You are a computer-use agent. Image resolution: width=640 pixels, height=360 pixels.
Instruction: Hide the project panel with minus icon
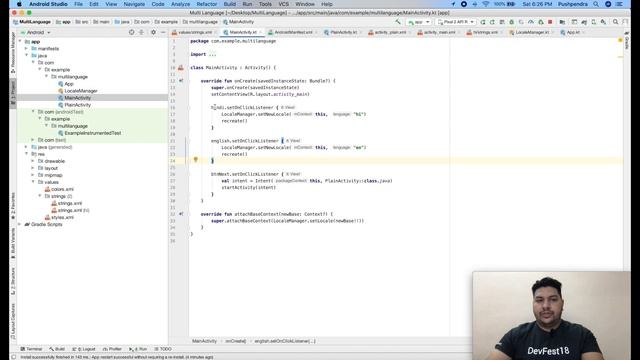(x=163, y=32)
